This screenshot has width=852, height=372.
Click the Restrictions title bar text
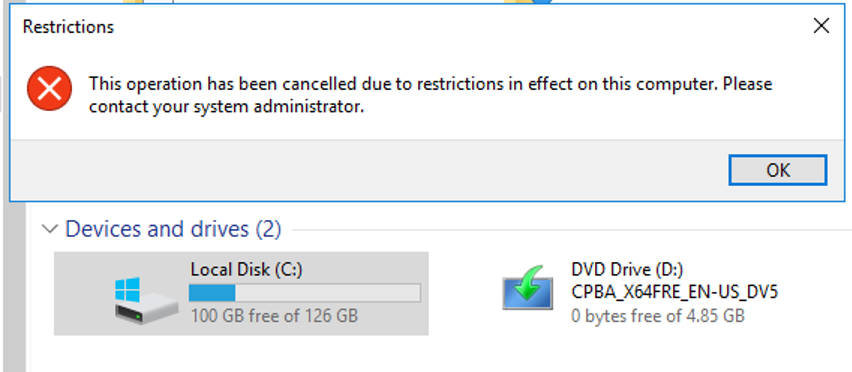68,27
